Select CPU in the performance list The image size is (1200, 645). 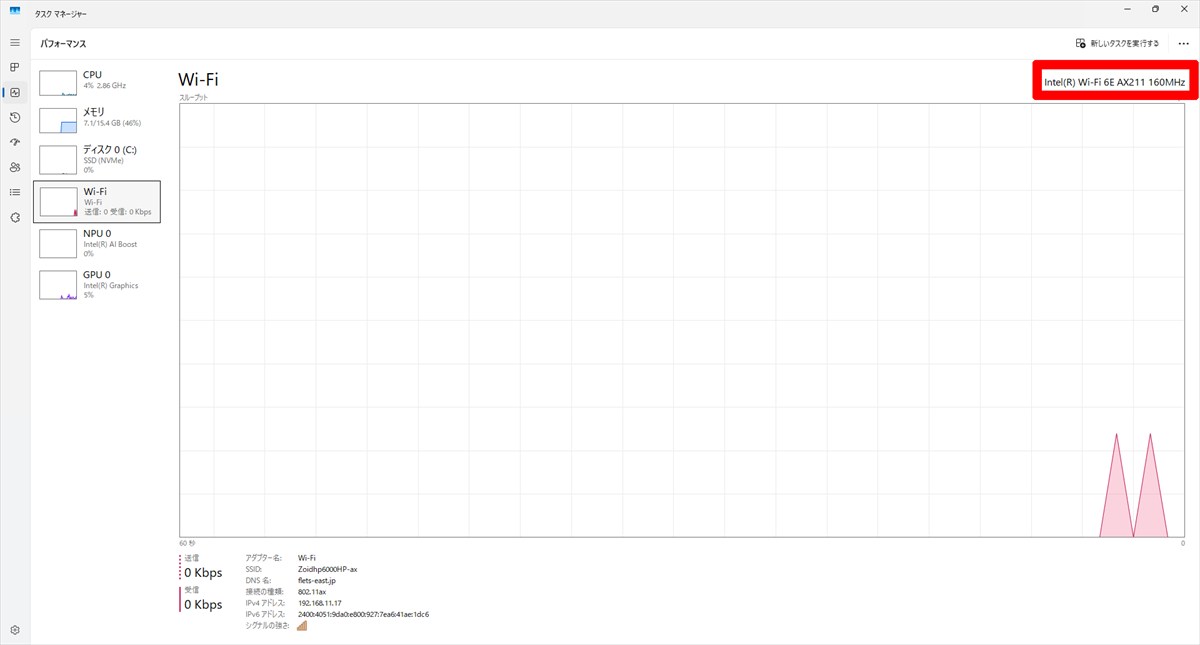point(97,80)
